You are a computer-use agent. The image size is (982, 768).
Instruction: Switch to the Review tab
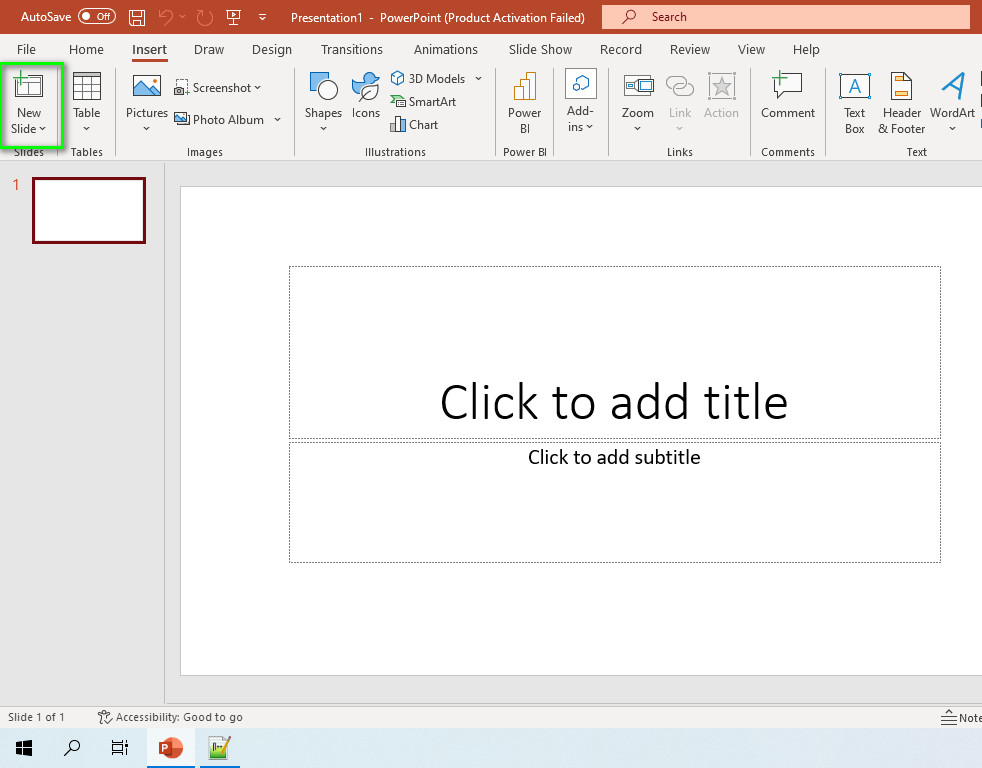pos(690,49)
